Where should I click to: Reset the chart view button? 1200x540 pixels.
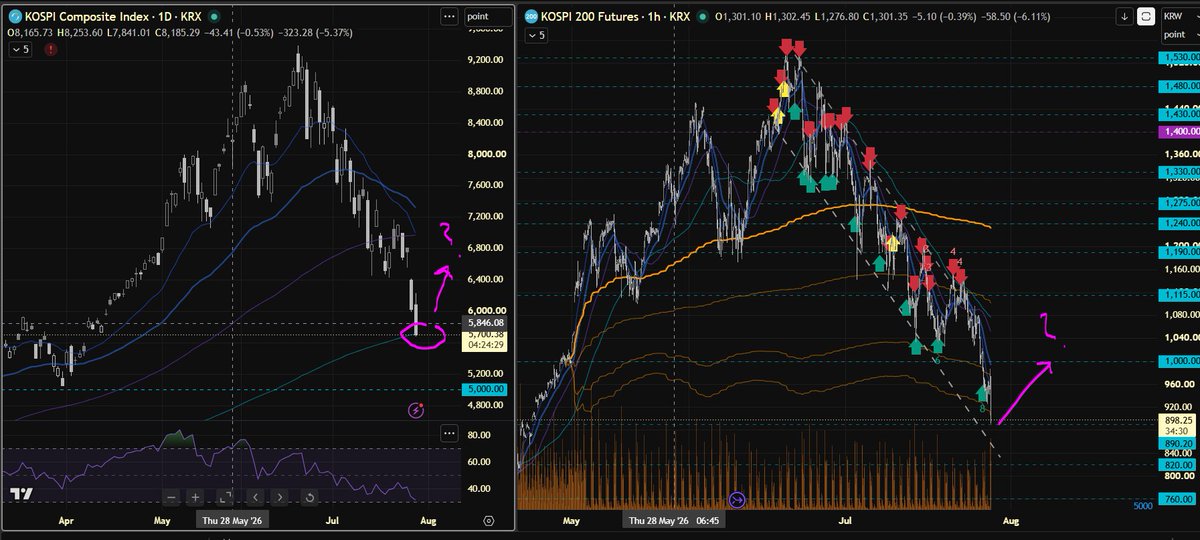pyautogui.click(x=309, y=497)
